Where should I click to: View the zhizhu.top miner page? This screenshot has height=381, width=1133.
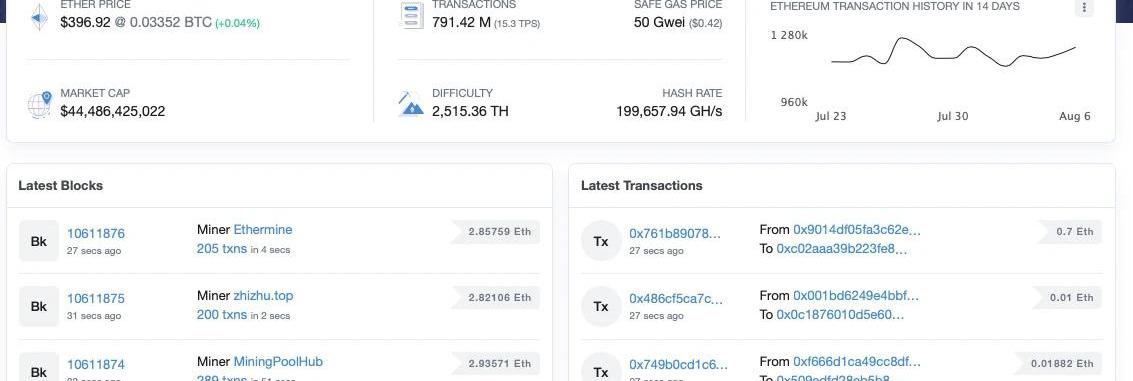pos(263,296)
